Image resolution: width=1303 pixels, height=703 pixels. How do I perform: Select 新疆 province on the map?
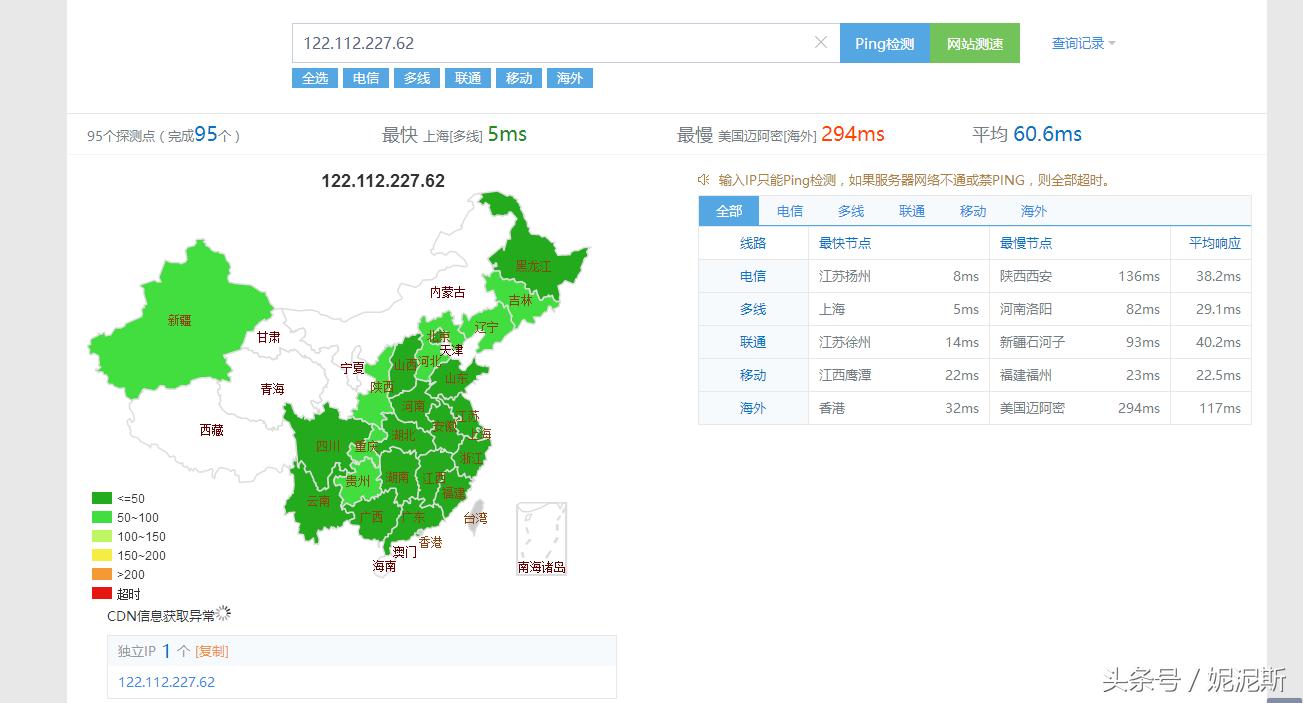click(x=180, y=320)
